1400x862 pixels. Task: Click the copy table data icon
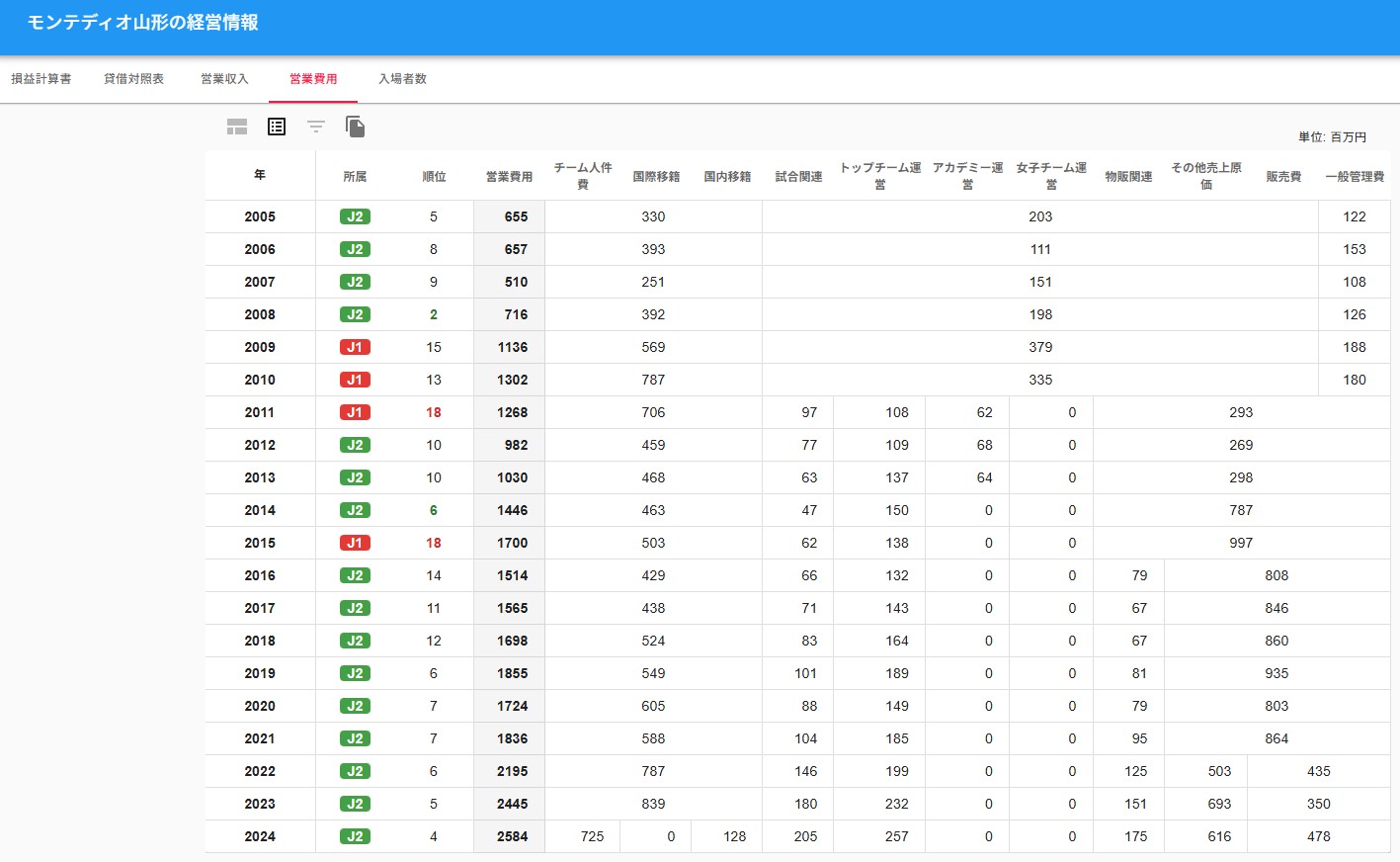pos(356,127)
